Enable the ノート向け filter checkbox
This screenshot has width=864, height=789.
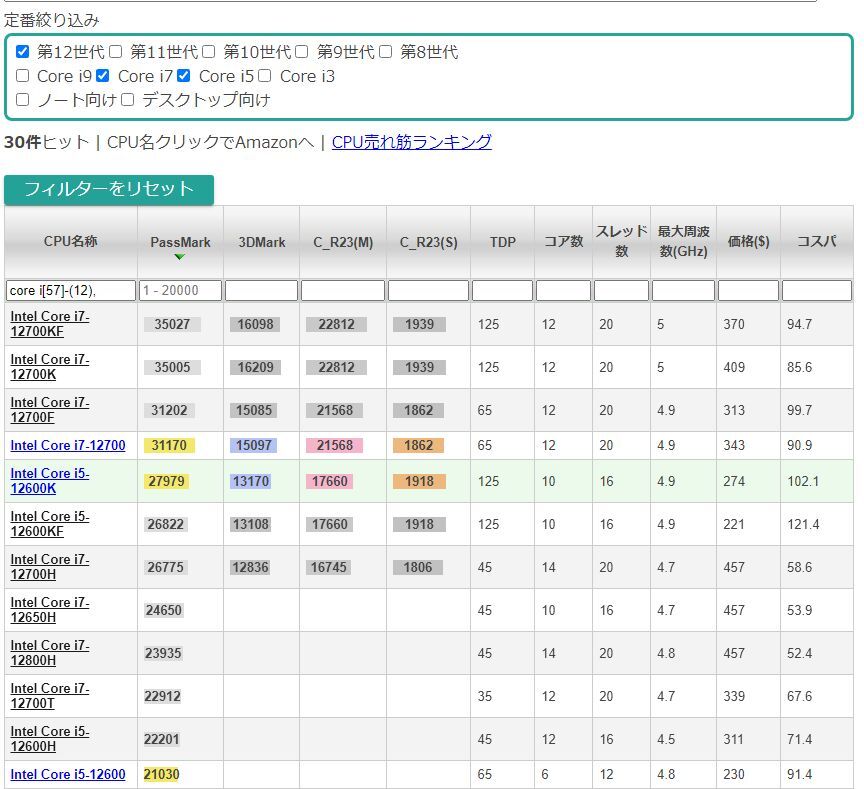22,99
